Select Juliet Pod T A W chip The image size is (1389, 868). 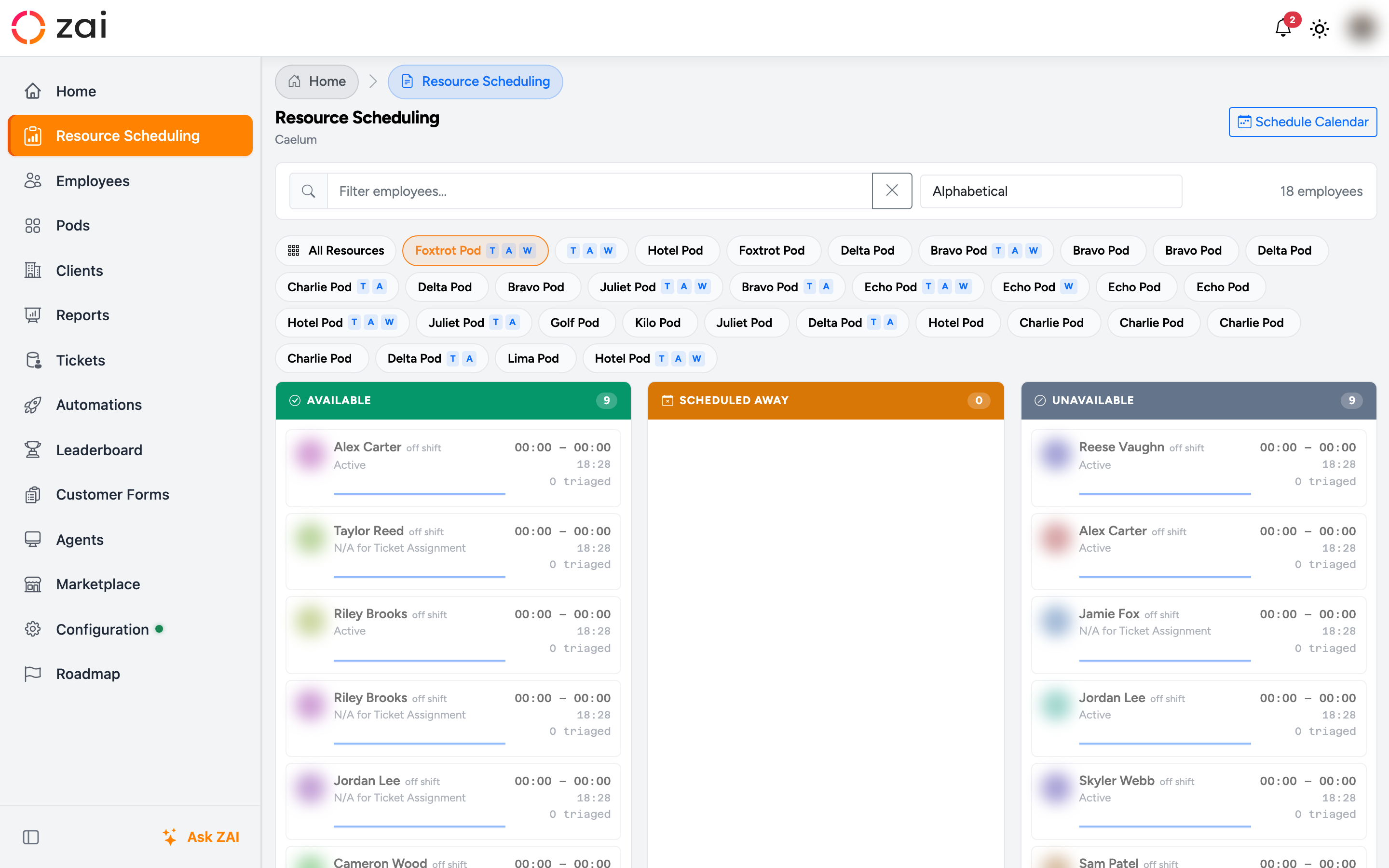[655, 286]
